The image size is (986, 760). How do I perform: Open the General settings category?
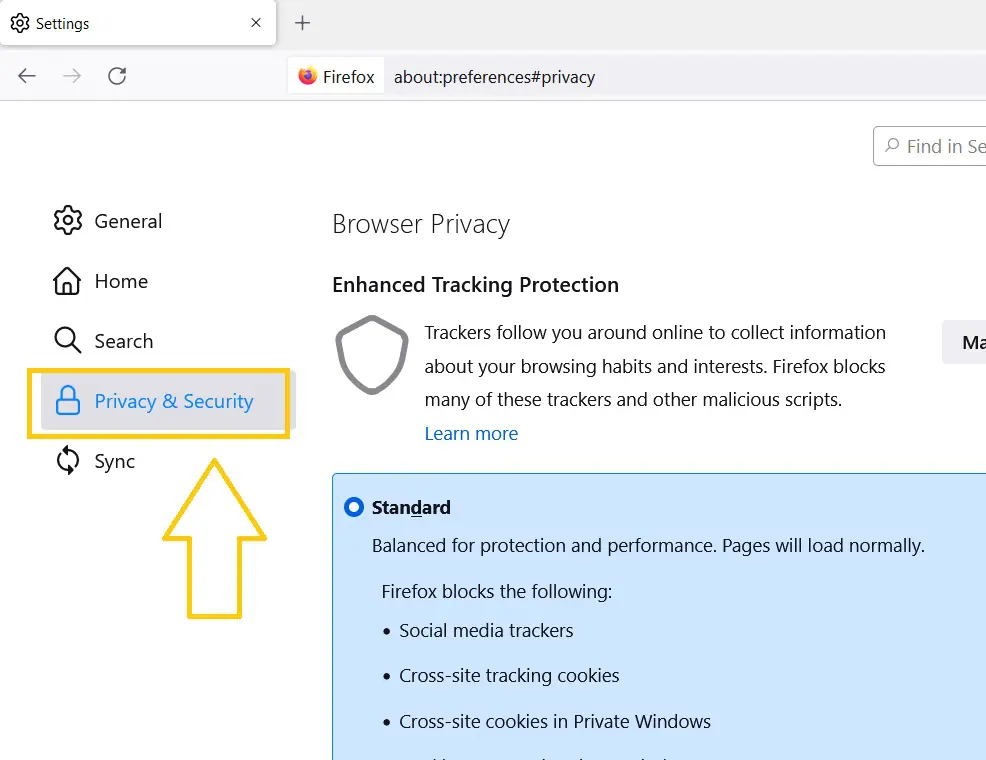pyautogui.click(x=107, y=221)
